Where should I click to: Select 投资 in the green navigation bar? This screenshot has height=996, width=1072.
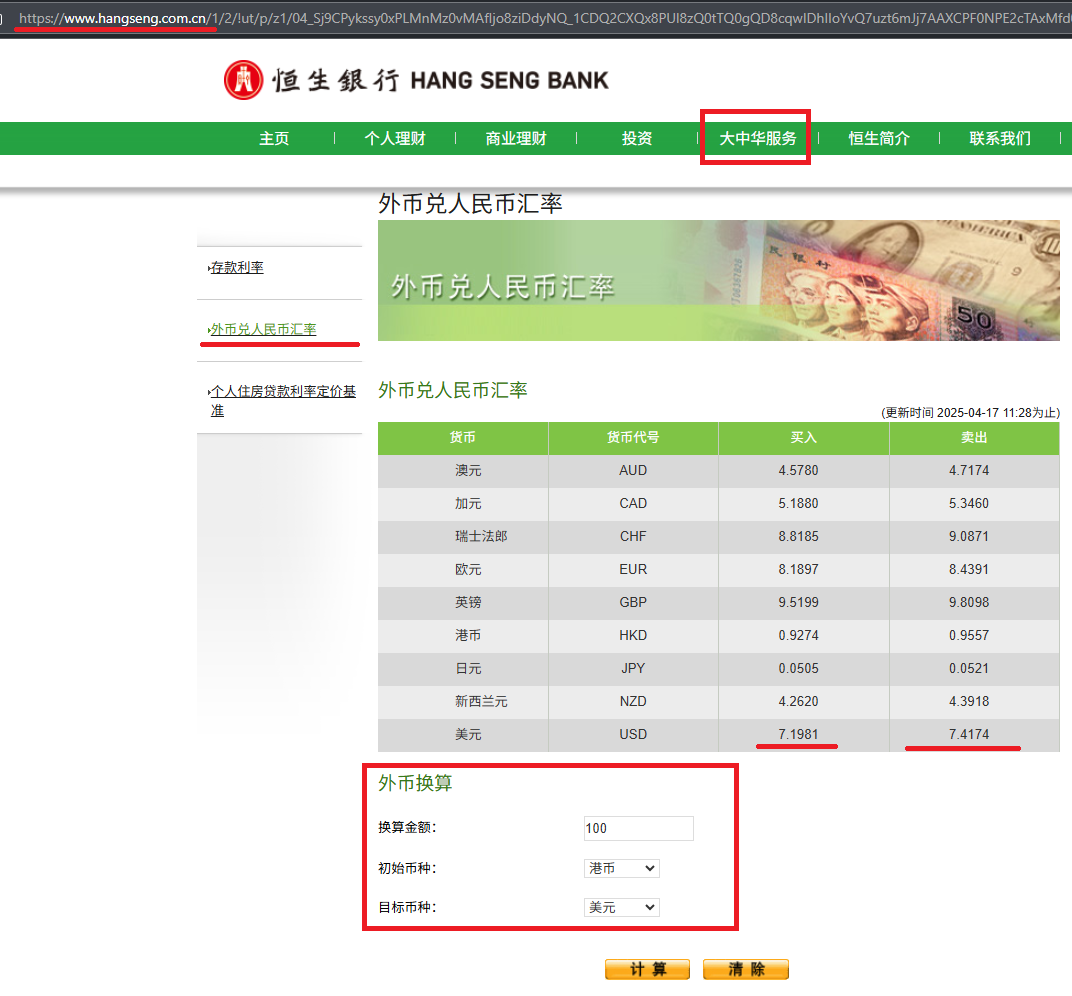click(x=637, y=139)
